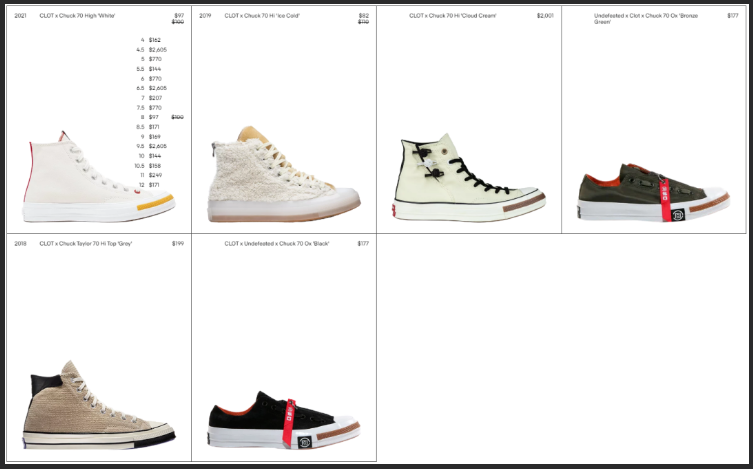
Task: Click the Bronze Green low-top shoe image
Action: (654, 192)
